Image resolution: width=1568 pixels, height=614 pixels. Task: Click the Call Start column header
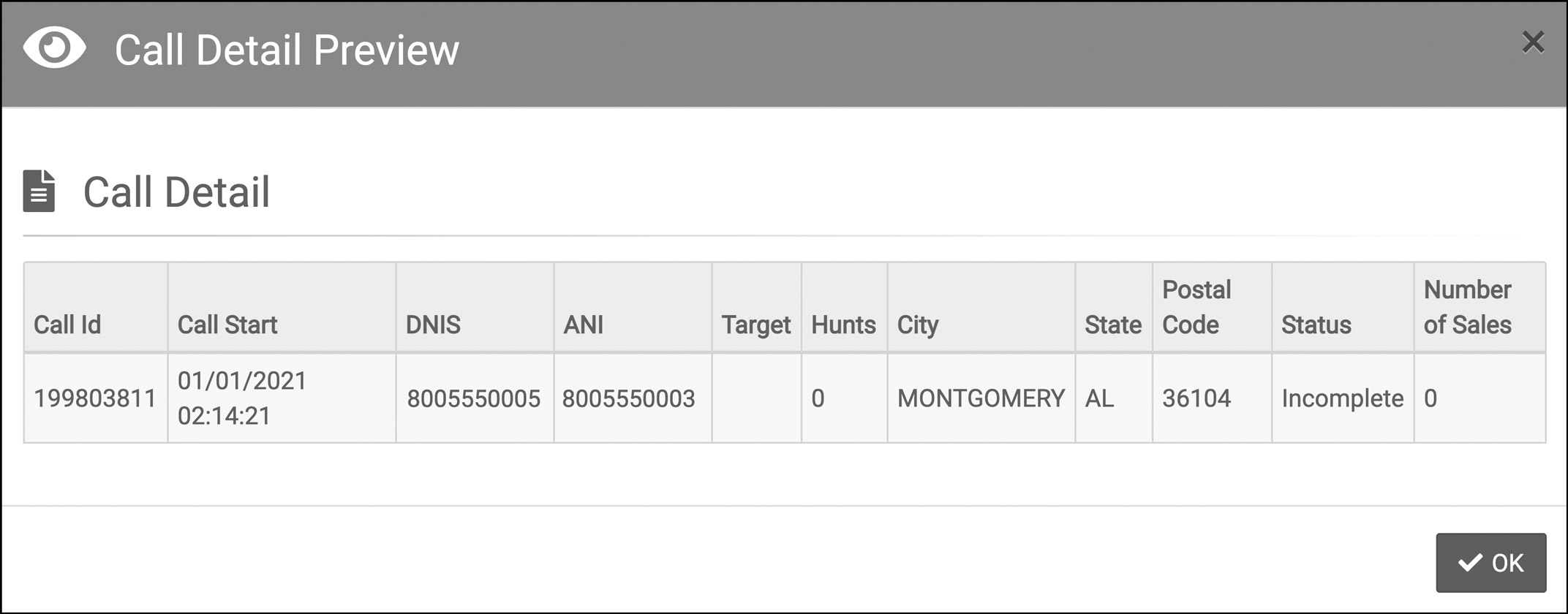pos(282,308)
